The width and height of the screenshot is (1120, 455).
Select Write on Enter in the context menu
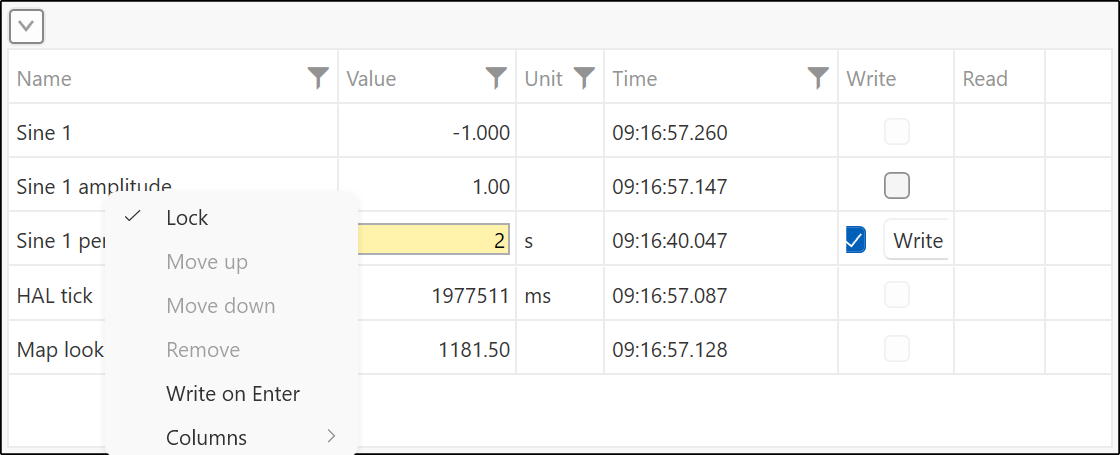[x=231, y=394]
